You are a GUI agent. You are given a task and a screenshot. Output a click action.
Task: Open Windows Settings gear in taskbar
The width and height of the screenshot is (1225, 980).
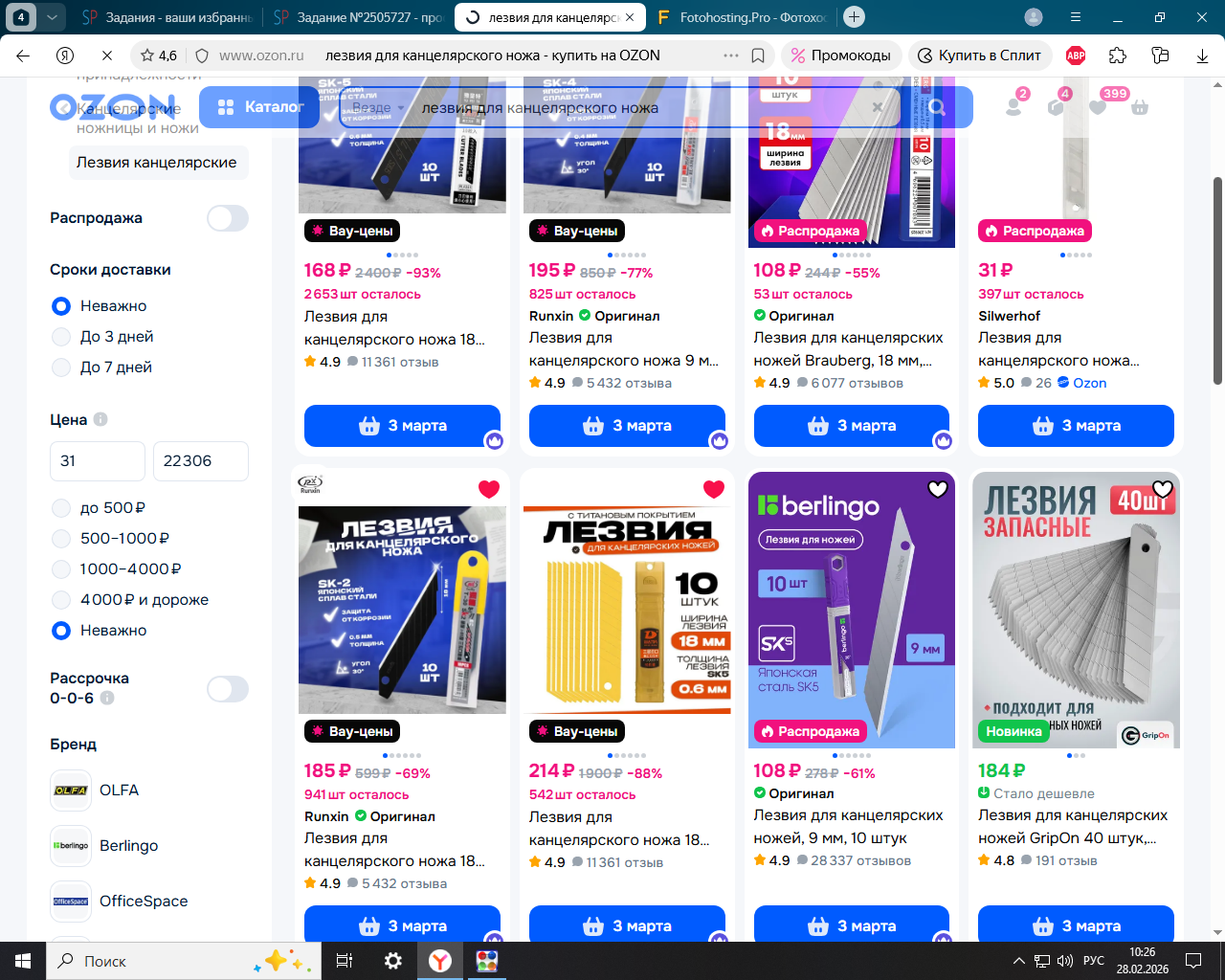pos(392,961)
